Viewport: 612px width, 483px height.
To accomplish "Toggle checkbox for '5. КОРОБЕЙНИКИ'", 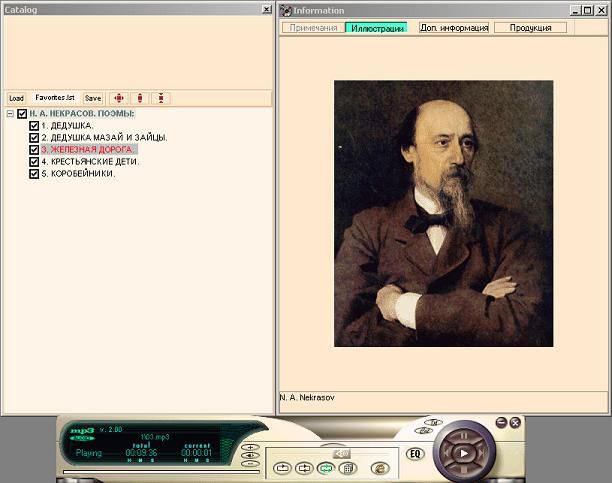I will pyautogui.click(x=34, y=173).
